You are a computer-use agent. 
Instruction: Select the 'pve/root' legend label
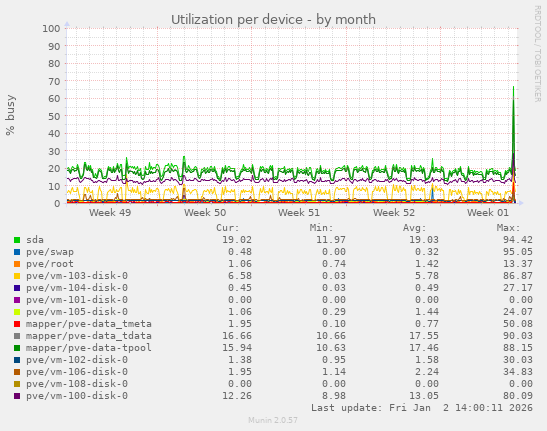point(50,264)
